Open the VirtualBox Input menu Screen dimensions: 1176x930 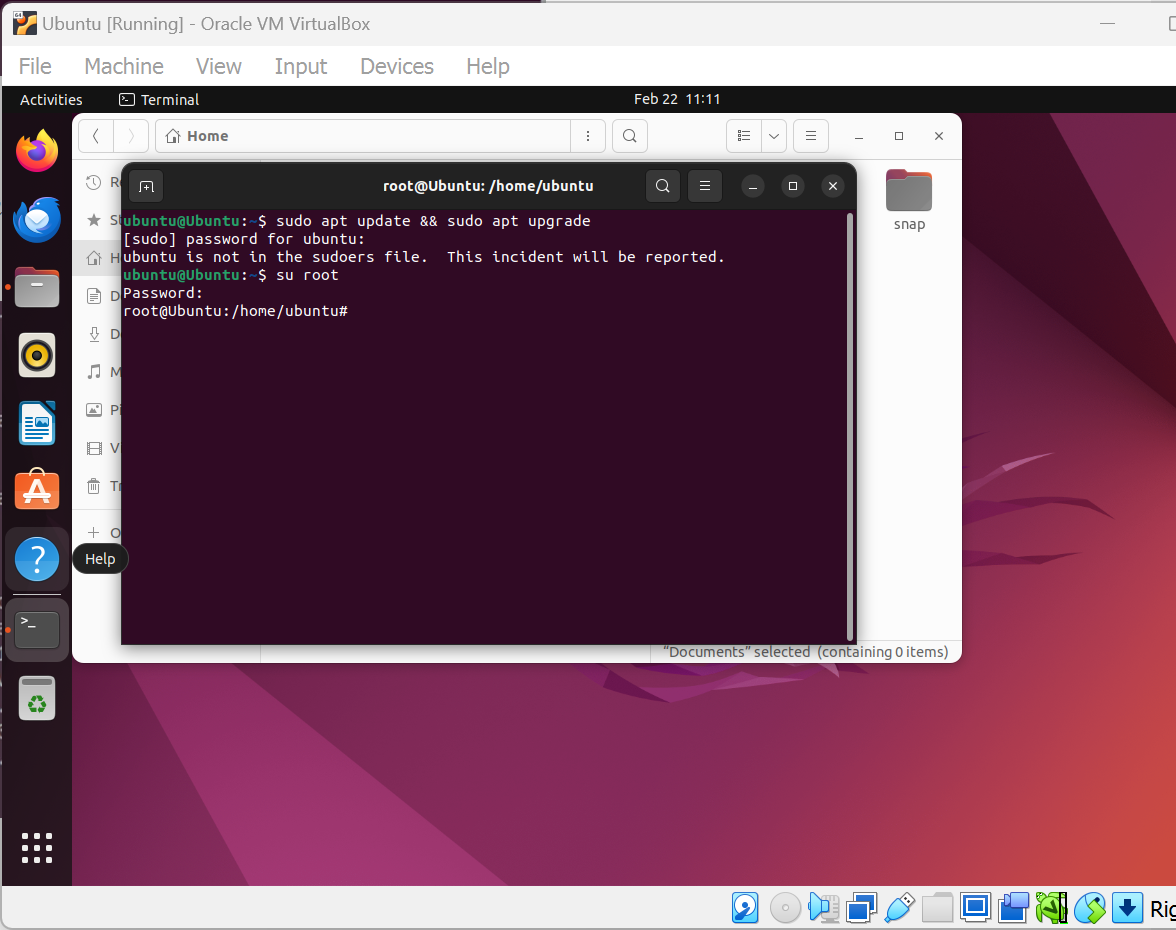click(301, 66)
